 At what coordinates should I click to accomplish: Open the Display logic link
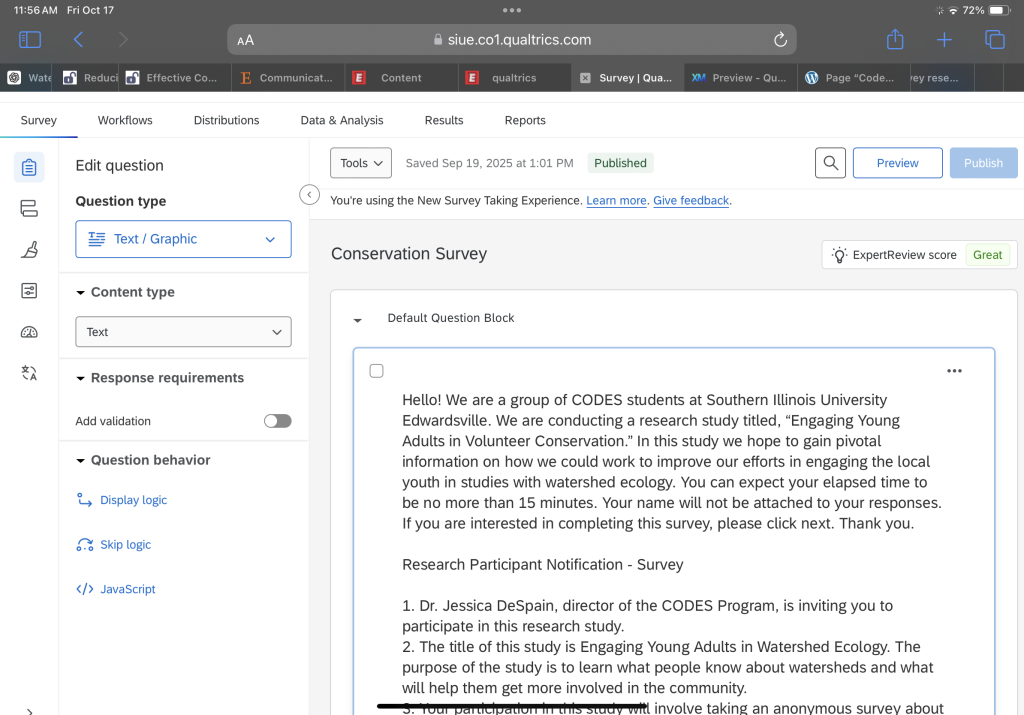pyautogui.click(x=133, y=500)
